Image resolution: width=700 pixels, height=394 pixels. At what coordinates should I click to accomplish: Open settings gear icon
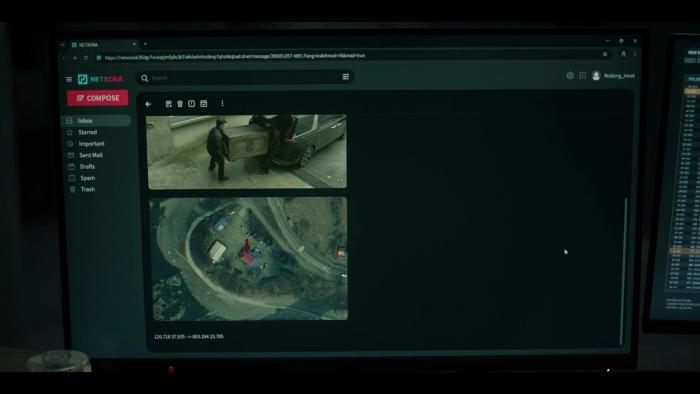tap(570, 75)
